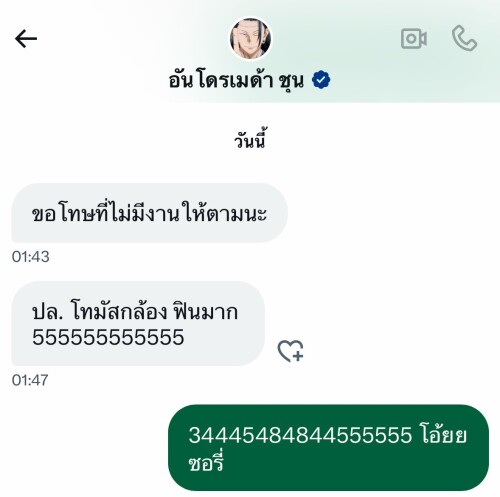Click the 01:43 timestamp
500x497 pixels.
31,257
